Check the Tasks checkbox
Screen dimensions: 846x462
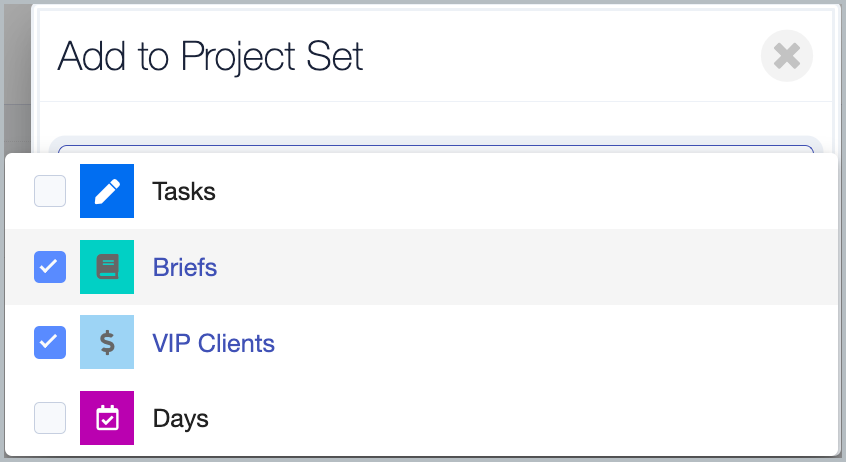(50, 191)
